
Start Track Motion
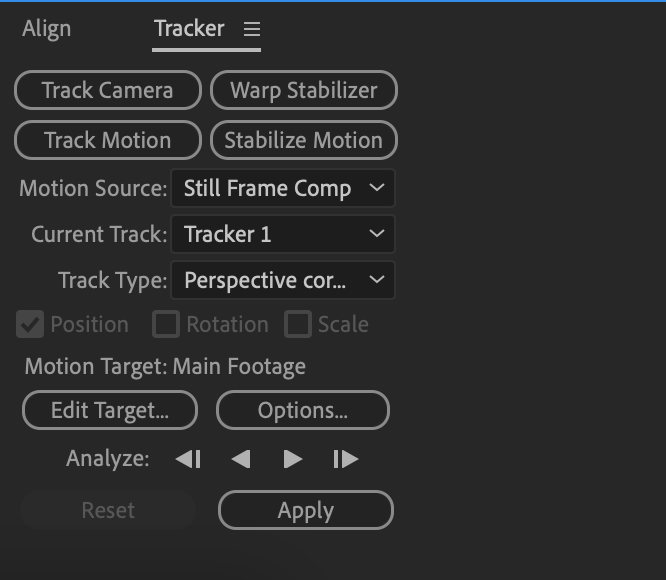pyautogui.click(x=108, y=141)
